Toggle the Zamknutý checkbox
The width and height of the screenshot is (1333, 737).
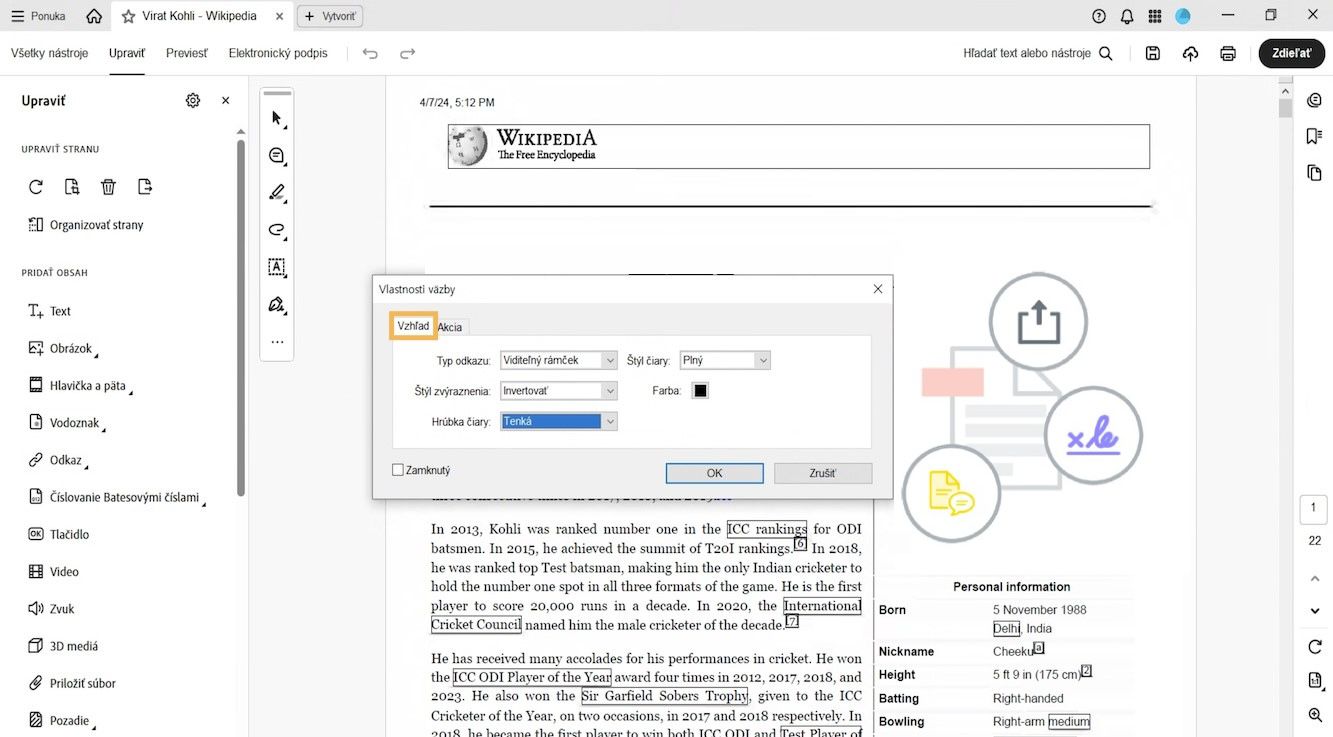tap(398, 470)
